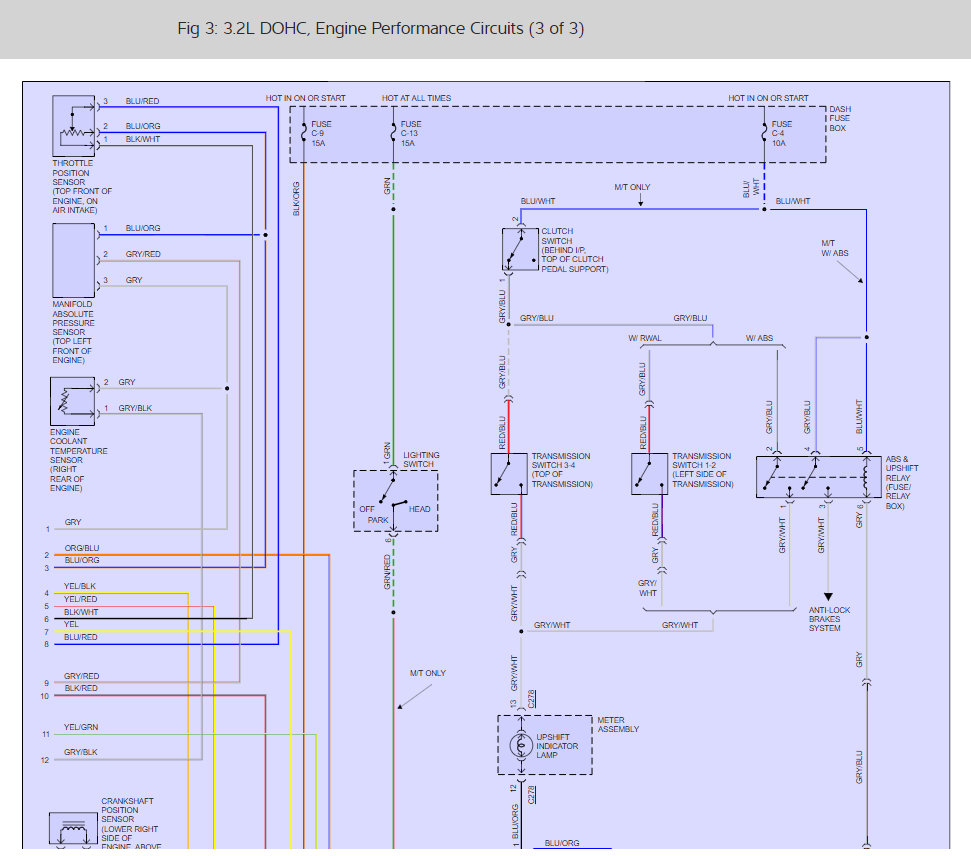Click the engine coolant temperature sensor symbol
This screenshot has width=971, height=856.
72,401
